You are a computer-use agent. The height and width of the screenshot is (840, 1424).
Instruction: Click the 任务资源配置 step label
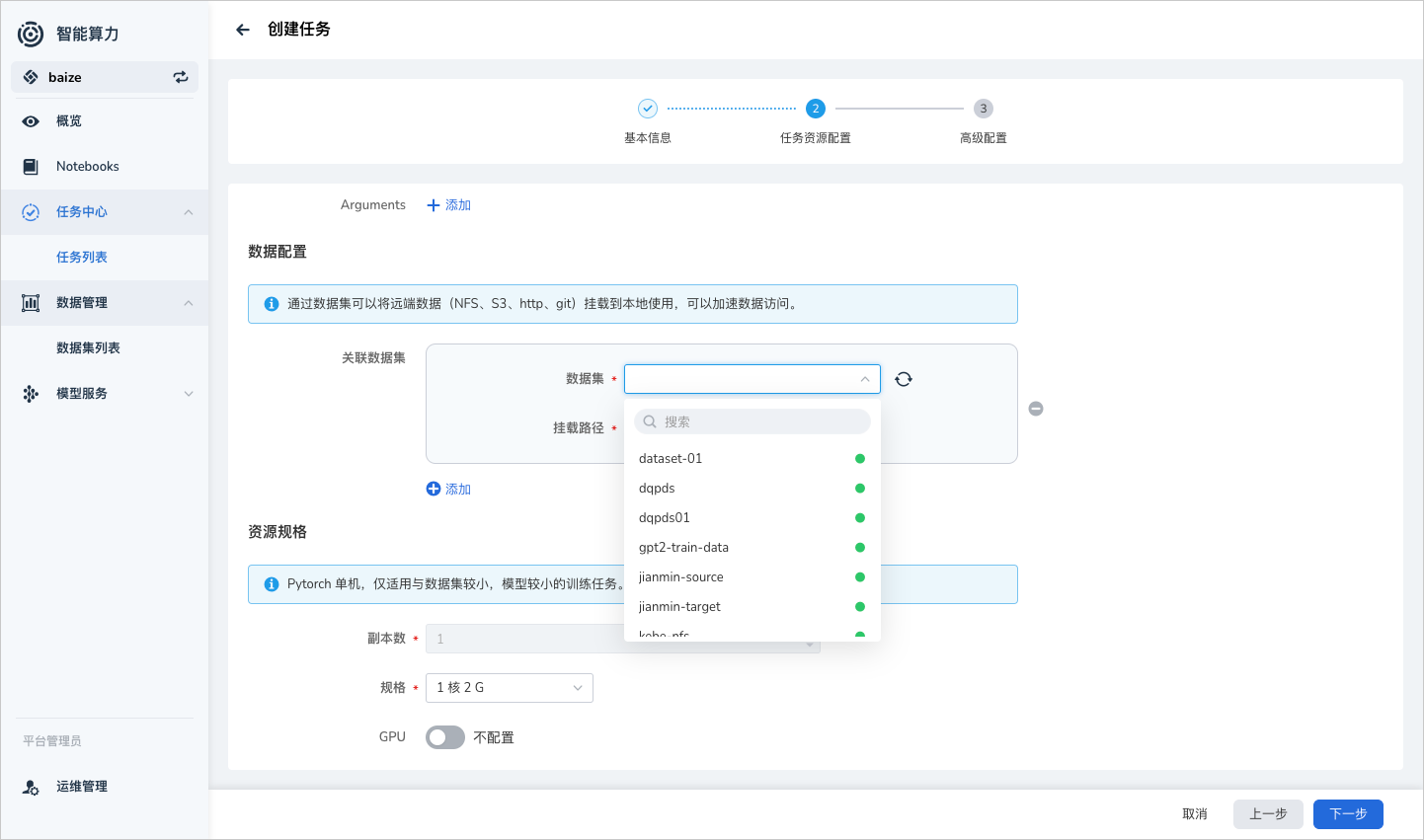(x=816, y=138)
